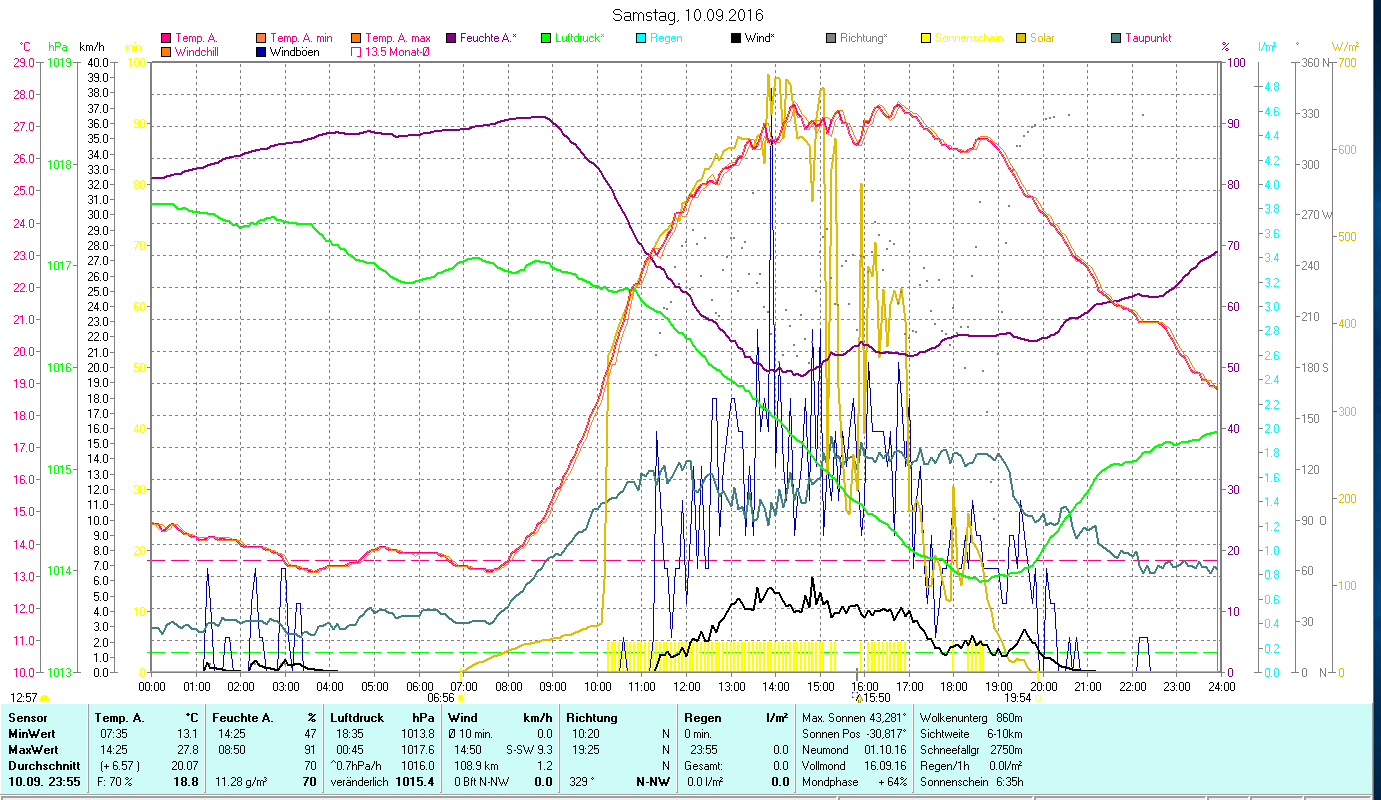Click the W/m² axis unit label

[1345, 47]
